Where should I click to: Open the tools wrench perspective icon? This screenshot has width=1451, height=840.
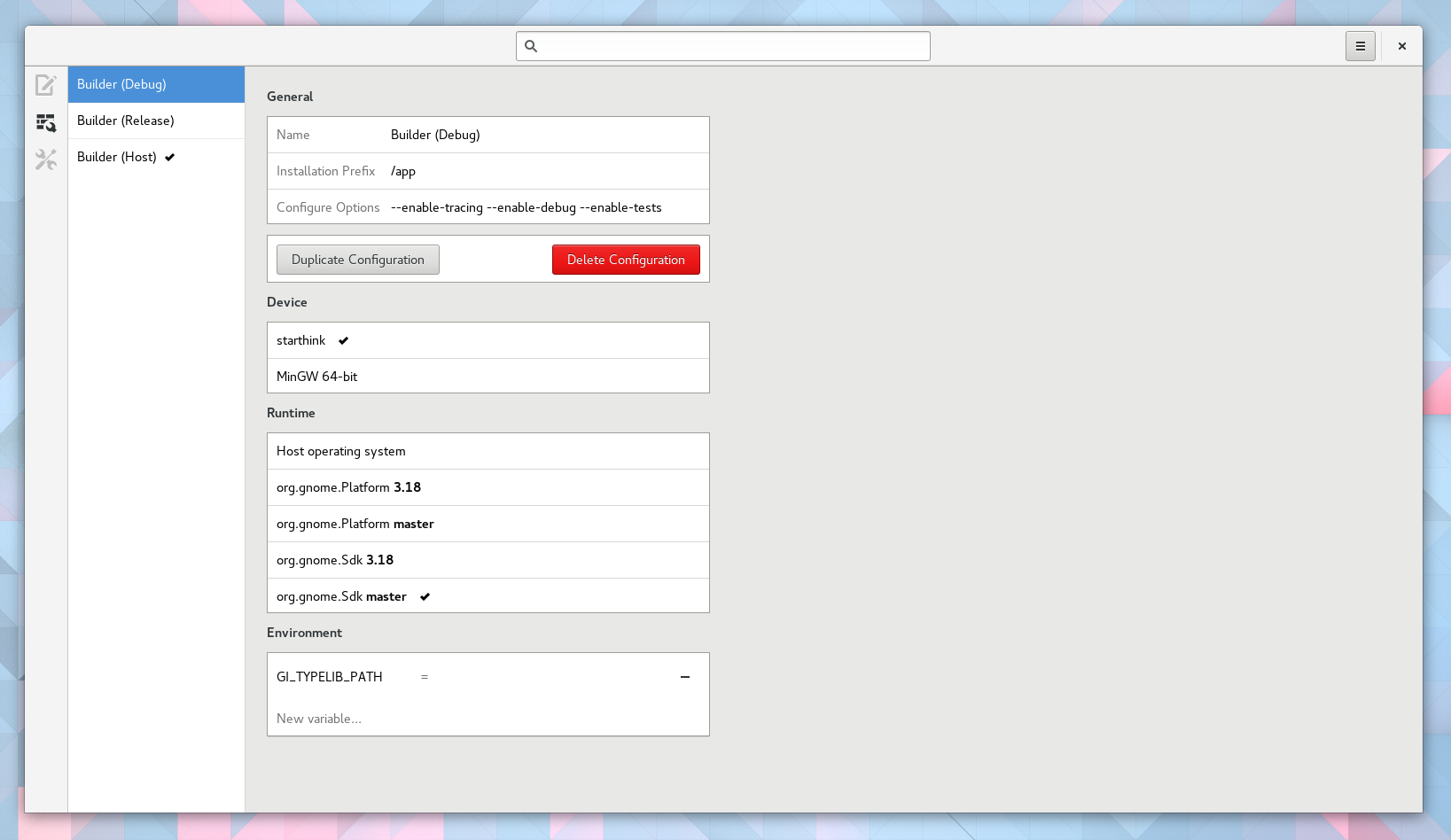tap(46, 159)
